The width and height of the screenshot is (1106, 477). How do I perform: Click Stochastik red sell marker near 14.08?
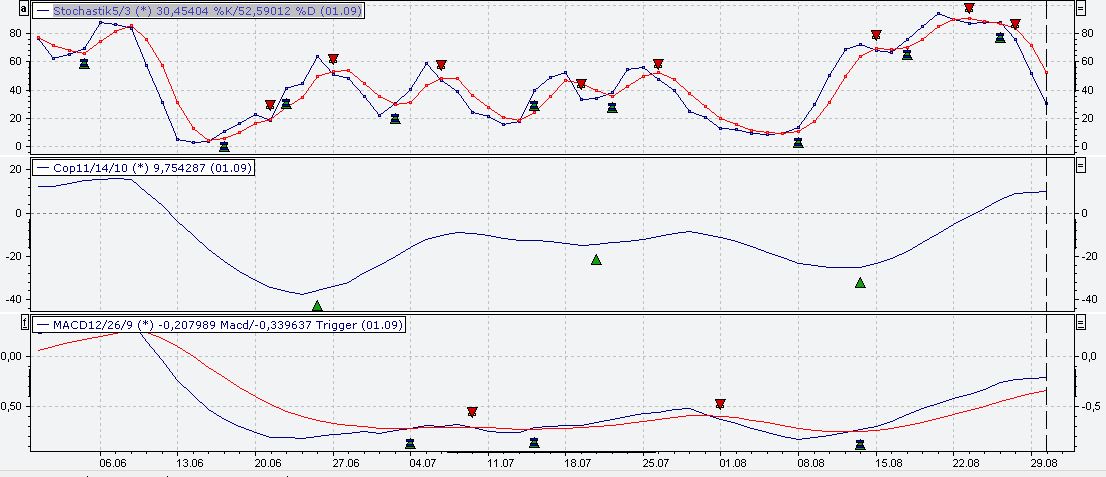coord(876,35)
